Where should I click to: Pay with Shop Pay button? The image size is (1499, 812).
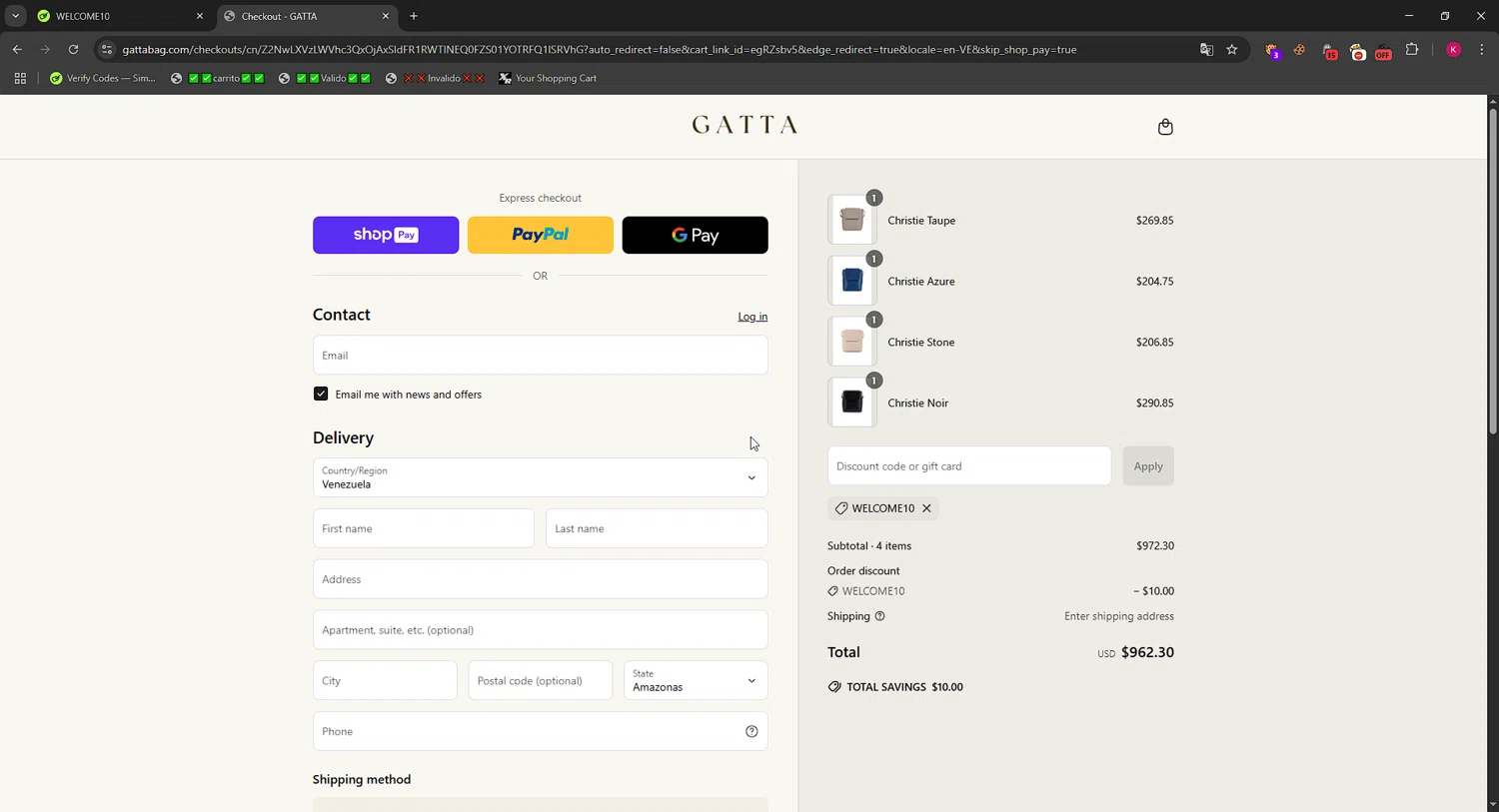[x=386, y=235]
